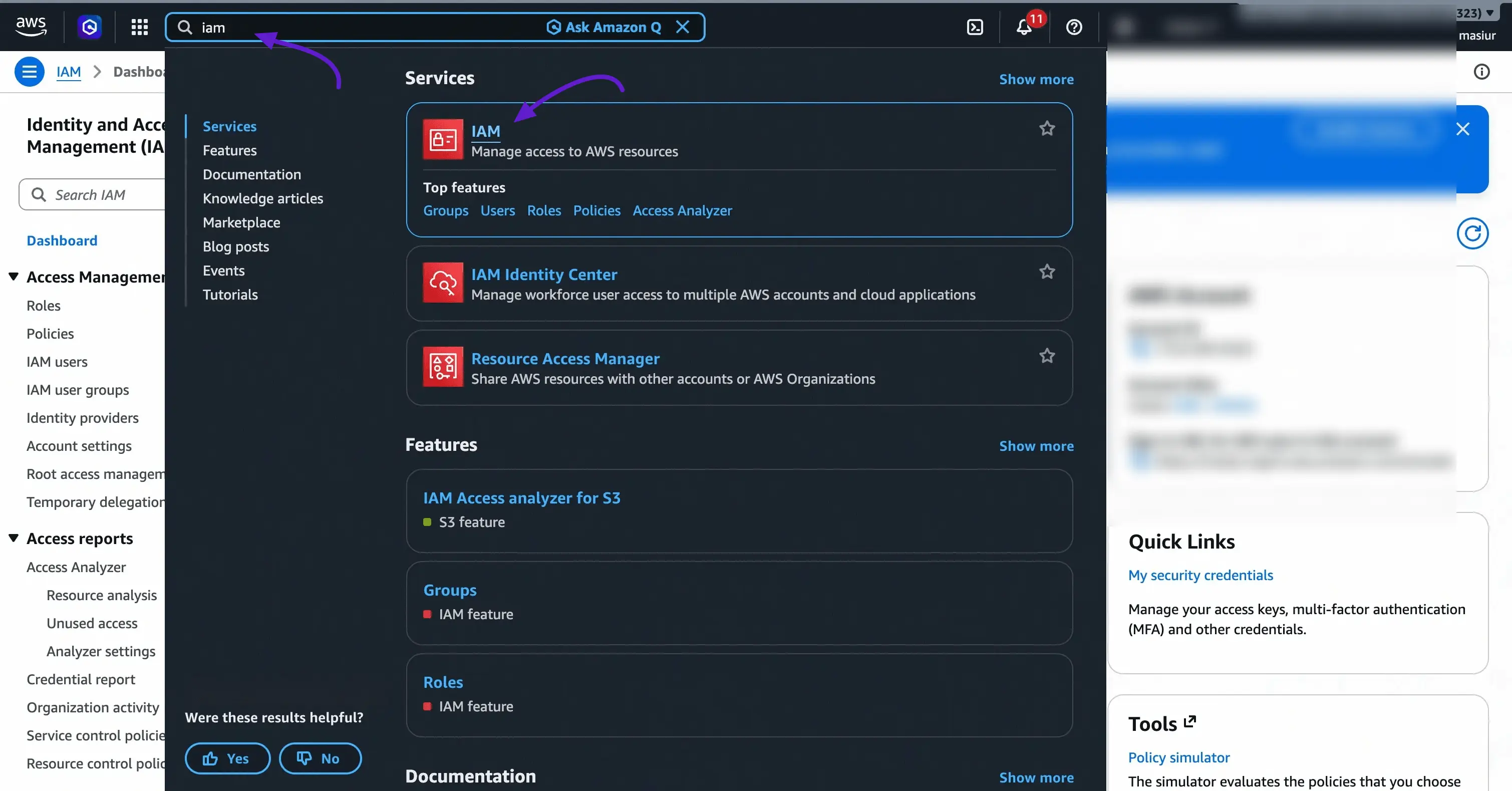The image size is (1512, 791).
Task: Open IAM users in sidebar
Action: pos(57,362)
